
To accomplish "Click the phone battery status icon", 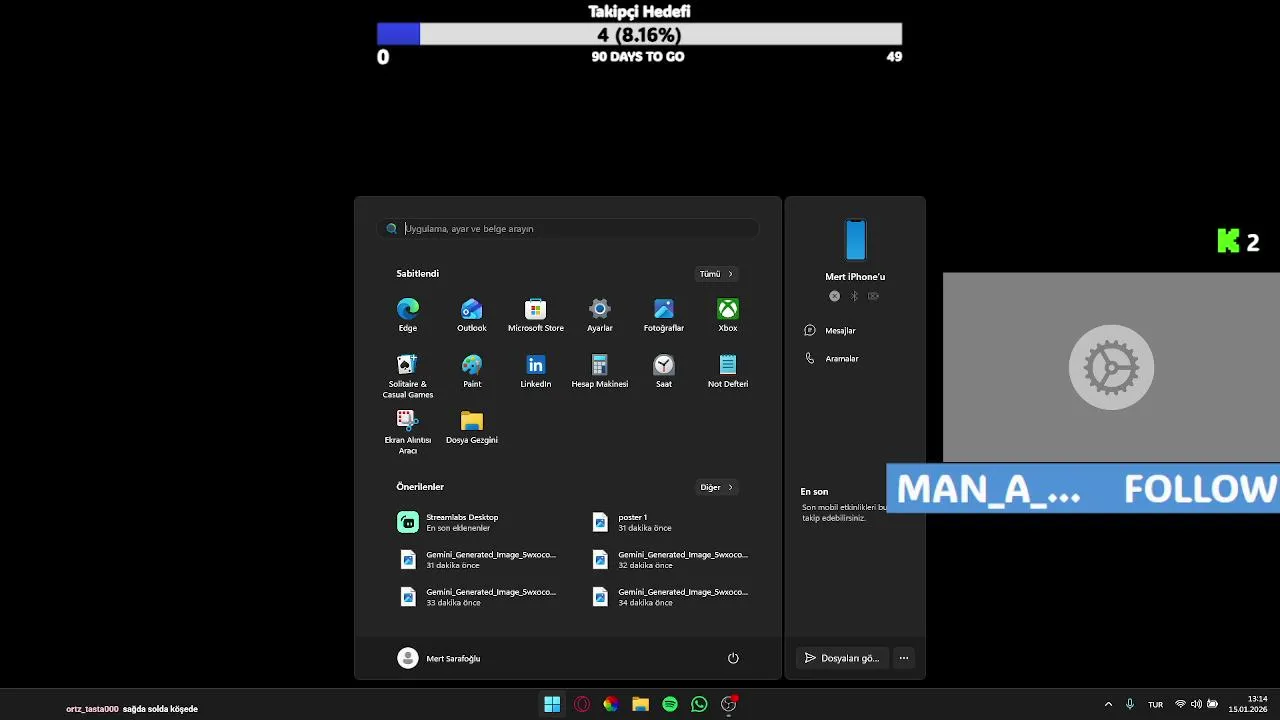I will coord(873,296).
